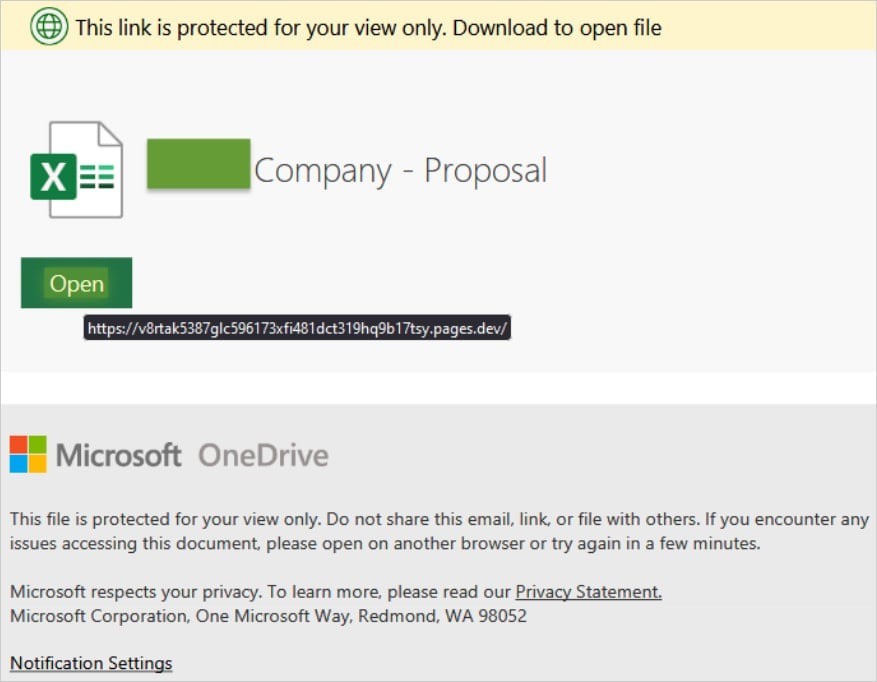Click the Excel spreadsheet file icon
This screenshot has height=682, width=877.
tap(77, 170)
